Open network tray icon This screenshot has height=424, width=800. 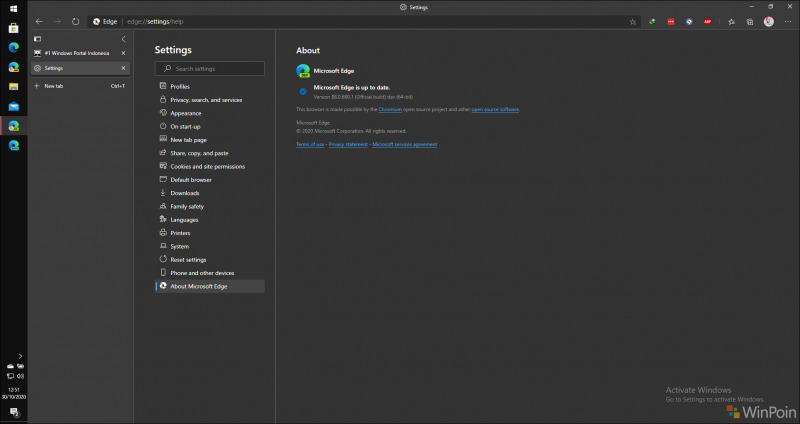pyautogui.click(x=10, y=376)
